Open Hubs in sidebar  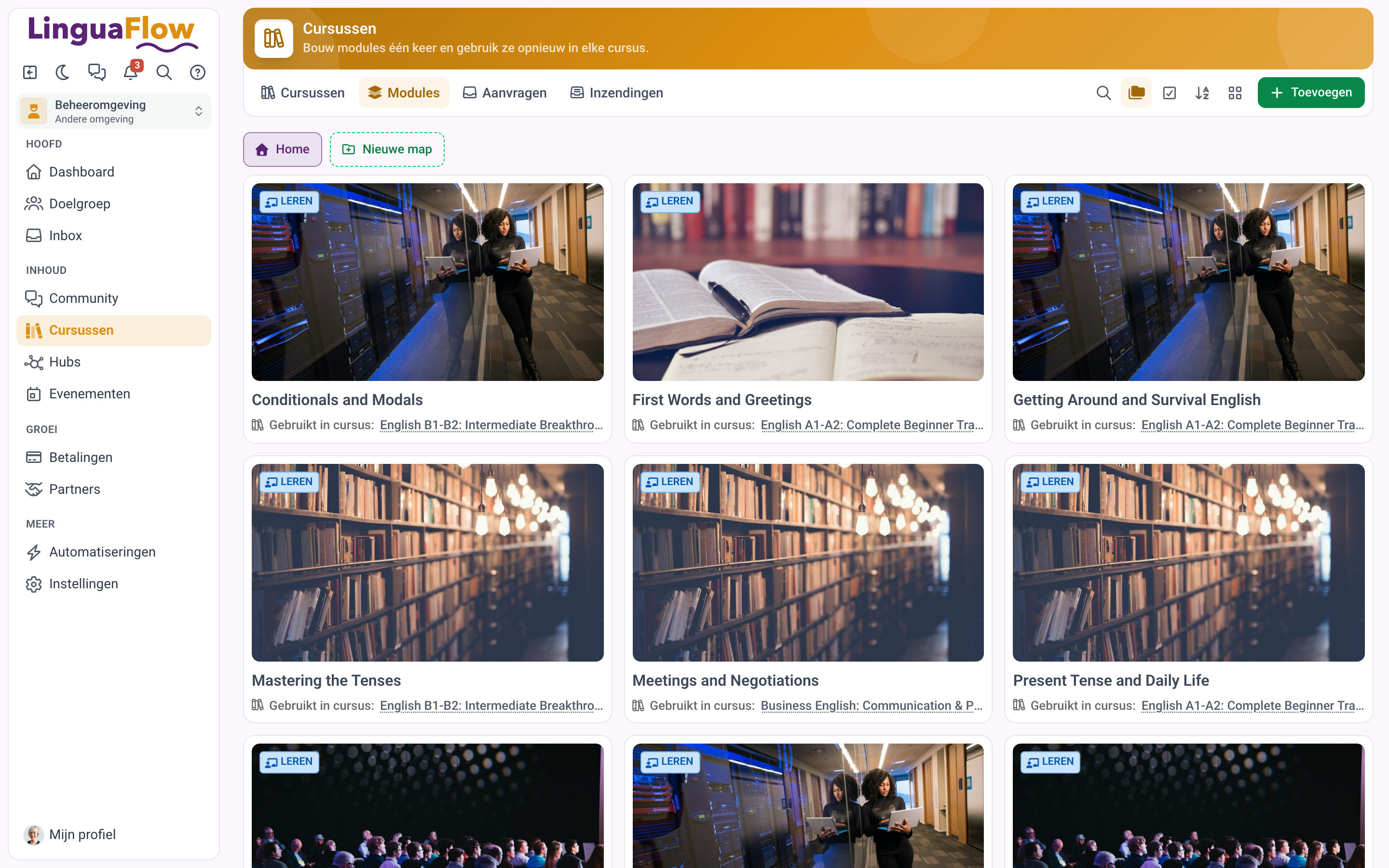tap(114, 362)
